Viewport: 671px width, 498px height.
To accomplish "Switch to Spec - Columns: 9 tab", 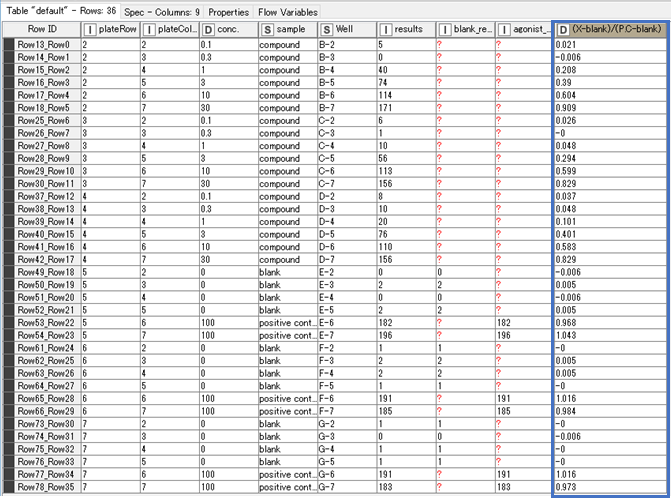I will (x=162, y=12).
